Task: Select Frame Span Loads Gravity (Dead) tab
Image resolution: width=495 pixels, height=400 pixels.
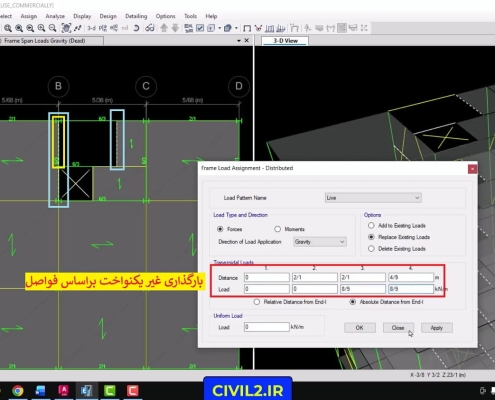Action: tap(51, 41)
